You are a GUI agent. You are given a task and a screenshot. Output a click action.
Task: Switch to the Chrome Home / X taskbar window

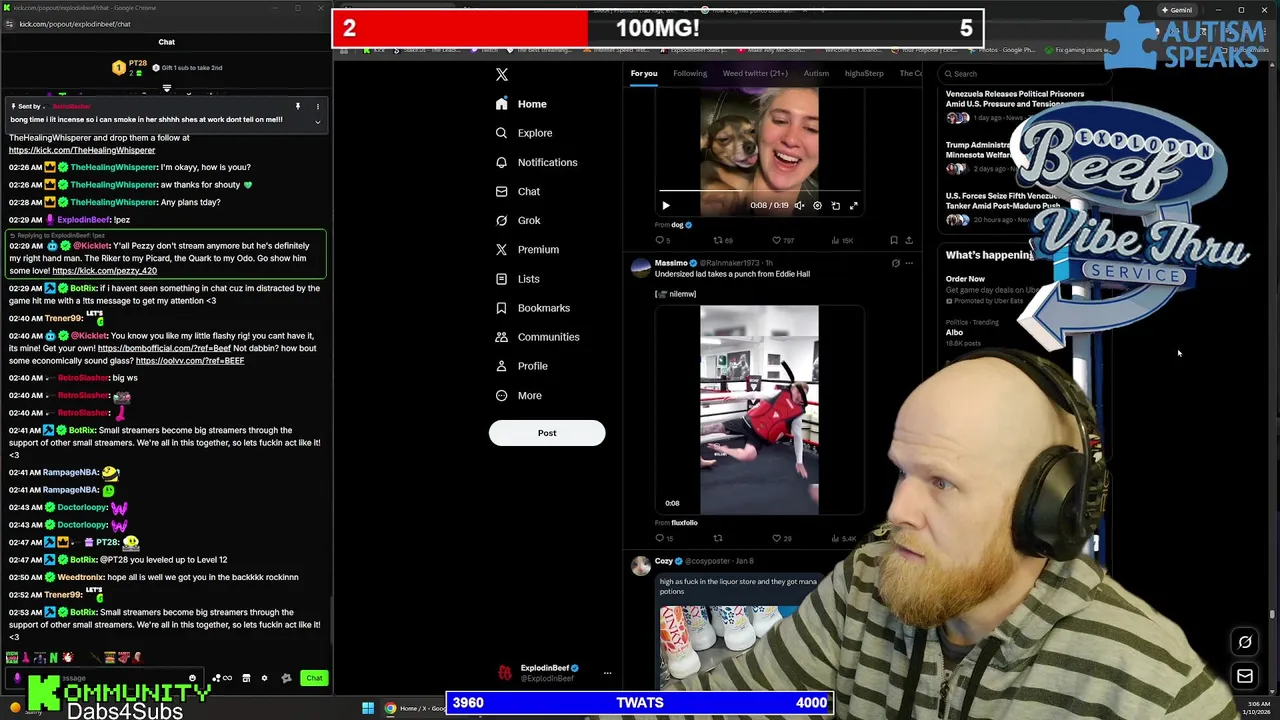pyautogui.click(x=416, y=708)
